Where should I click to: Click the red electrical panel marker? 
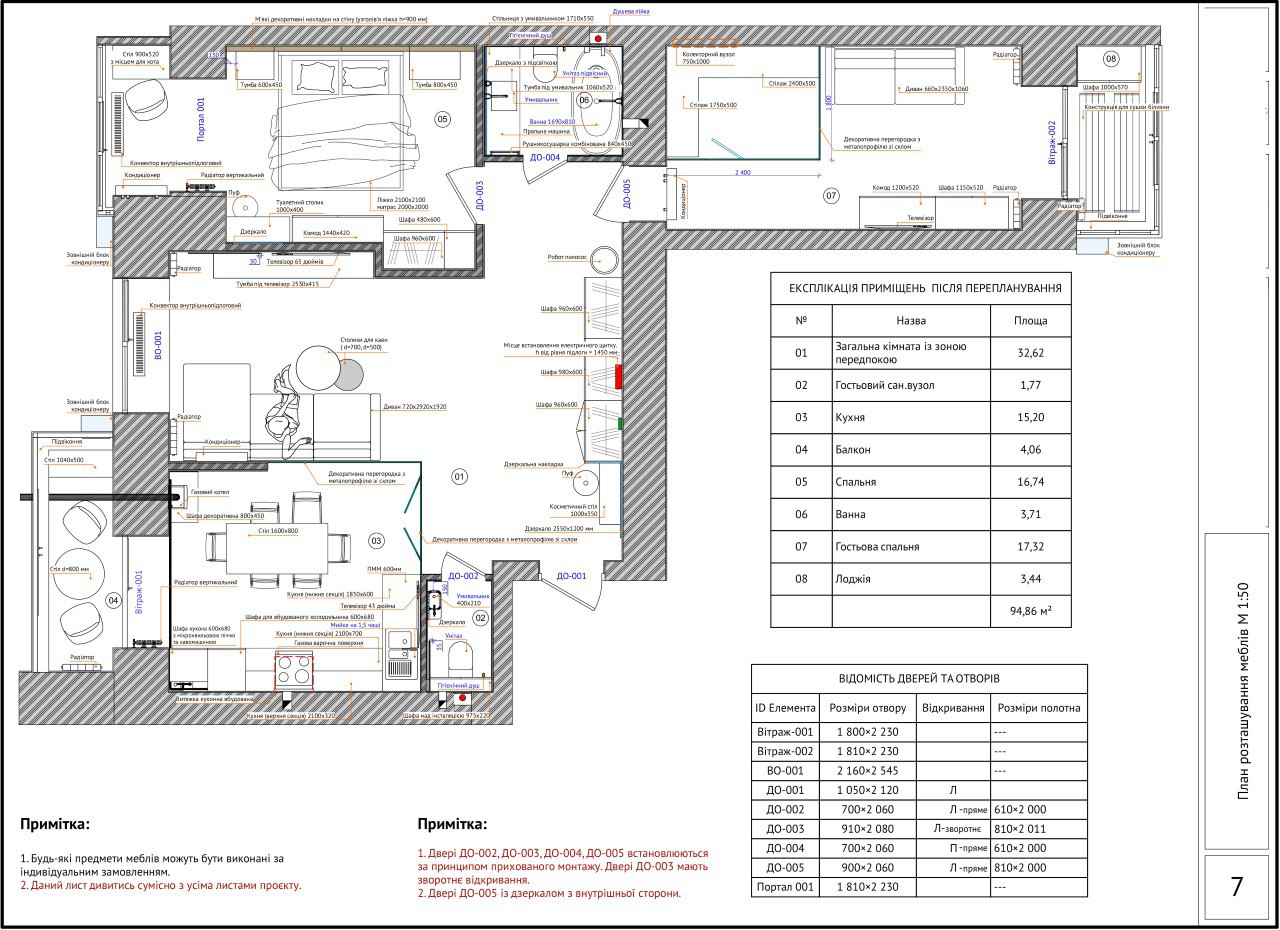click(x=618, y=376)
